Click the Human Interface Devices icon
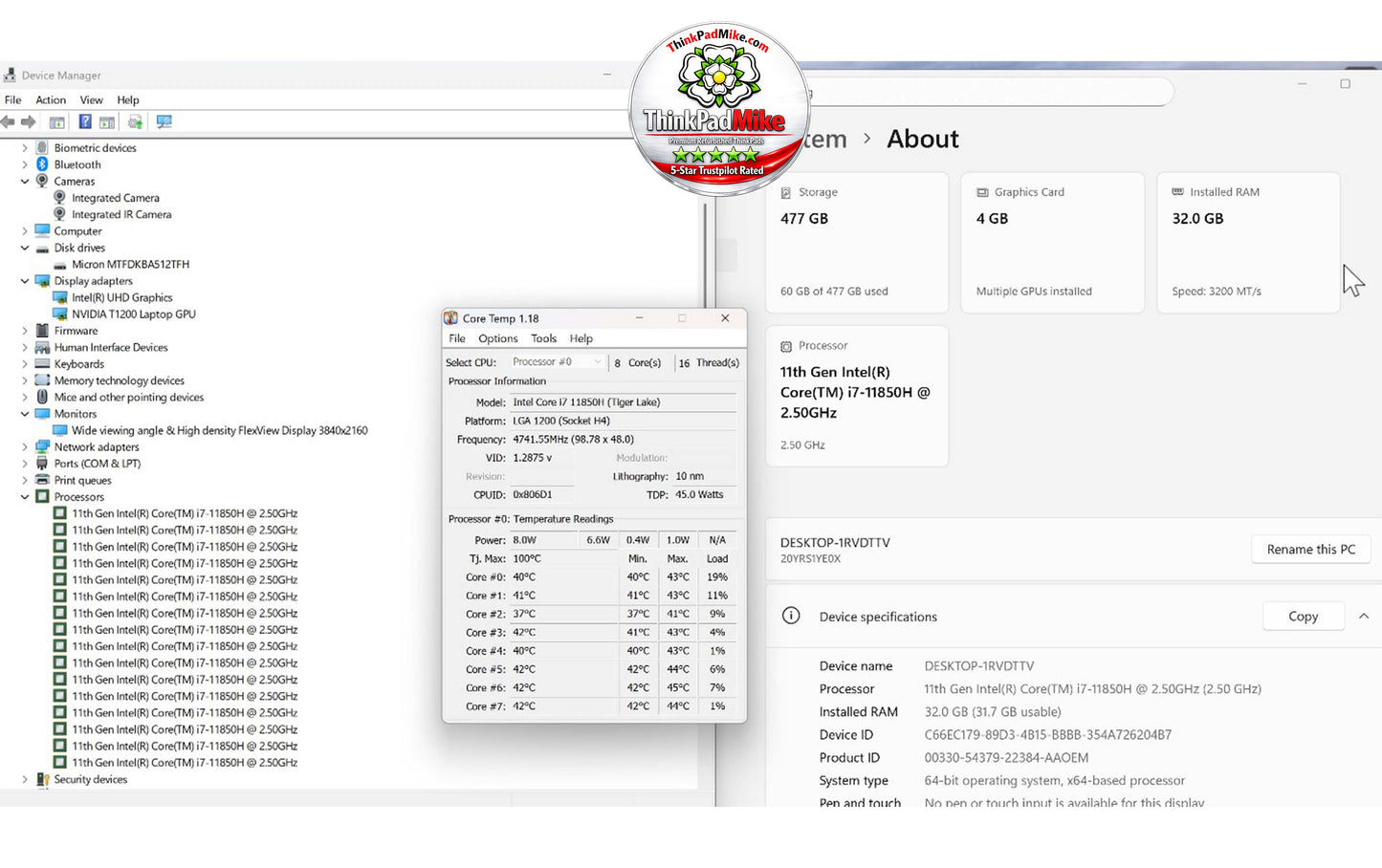The width and height of the screenshot is (1382, 868). [42, 347]
